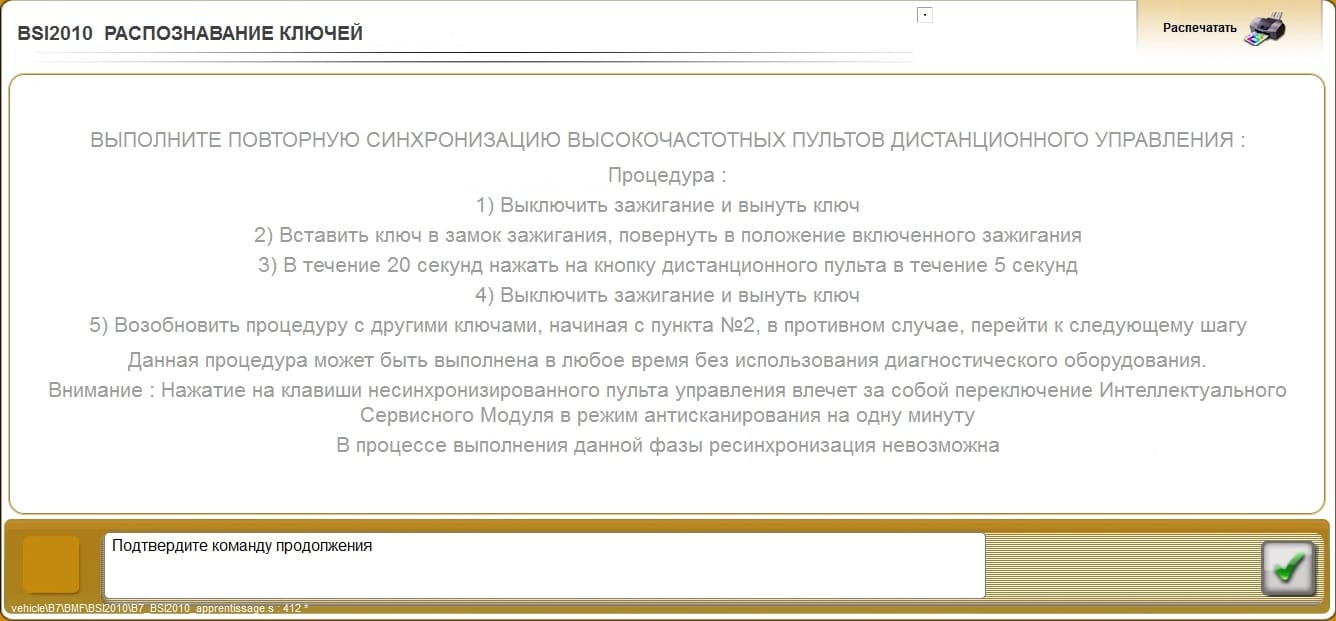
Task: Click the heading 'ВЫПОЛНИТЕ ПОВТОРНУЮ СИНХРОНИЗАЦИЮ…'
Action: 668,140
